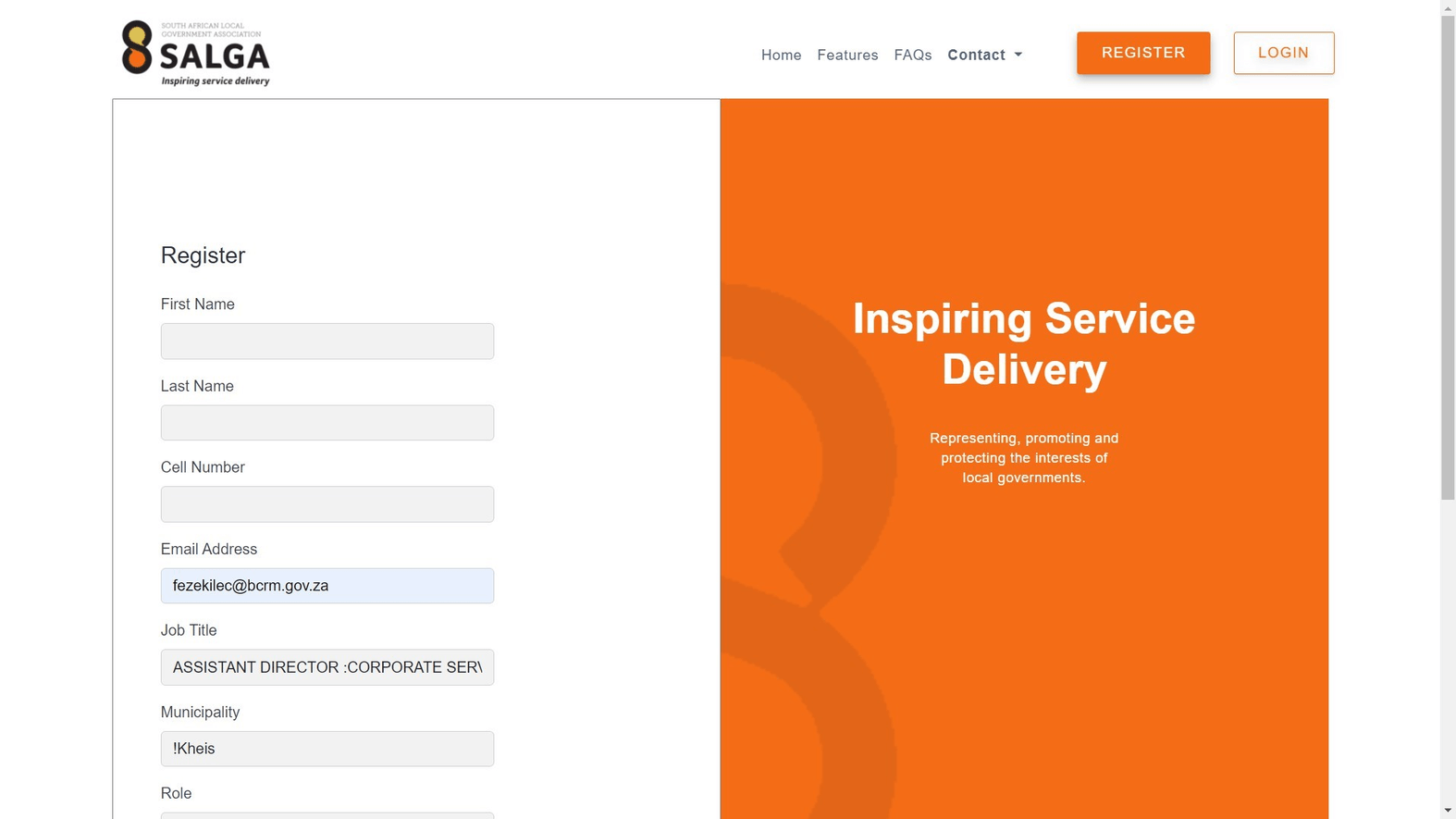
Task: Click the LOGIN button
Action: 1283,53
